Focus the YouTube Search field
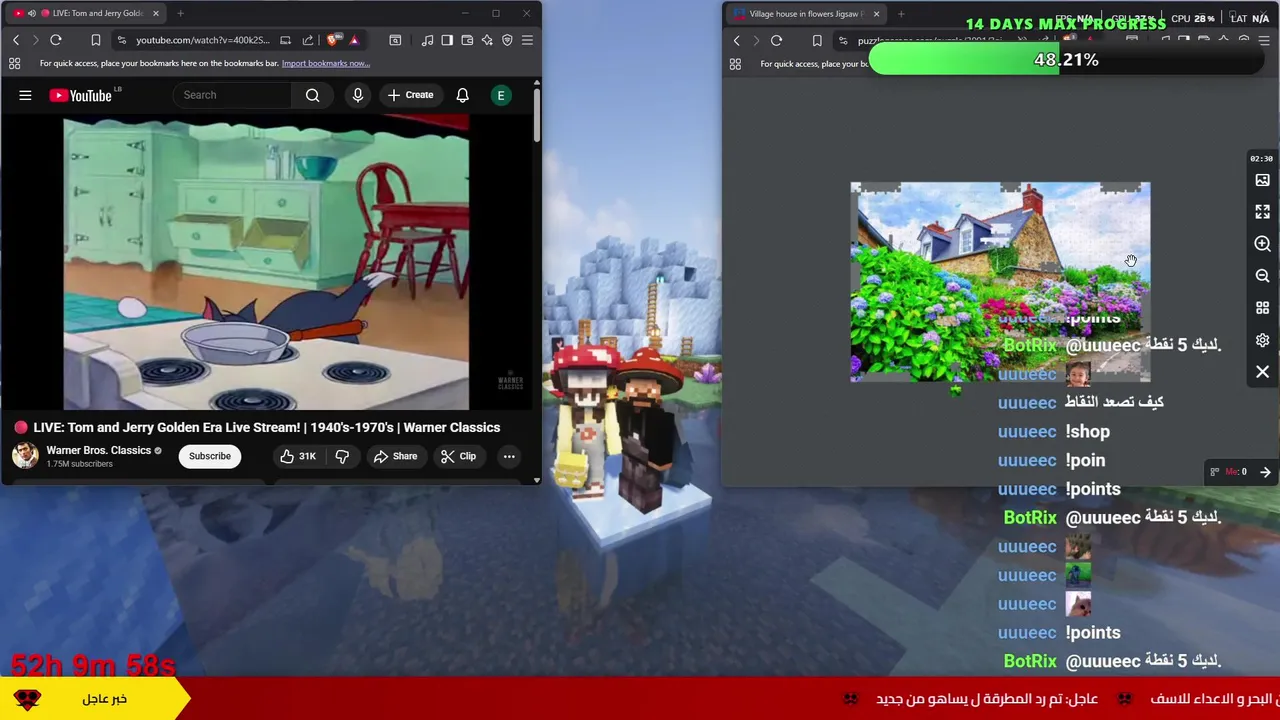Viewport: 1280px width, 720px height. pyautogui.click(x=232, y=95)
